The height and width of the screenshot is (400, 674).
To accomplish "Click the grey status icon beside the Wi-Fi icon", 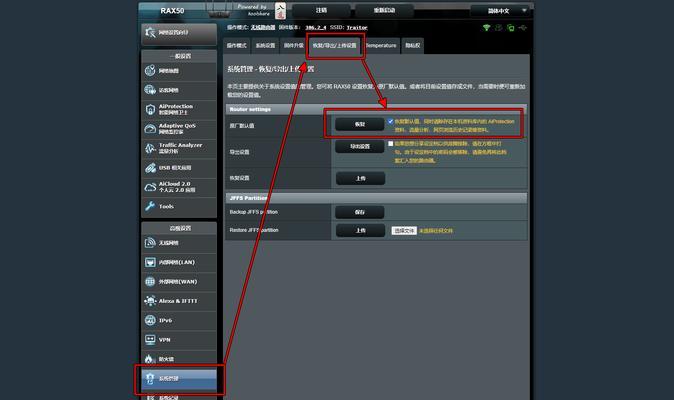I will click(498, 27).
